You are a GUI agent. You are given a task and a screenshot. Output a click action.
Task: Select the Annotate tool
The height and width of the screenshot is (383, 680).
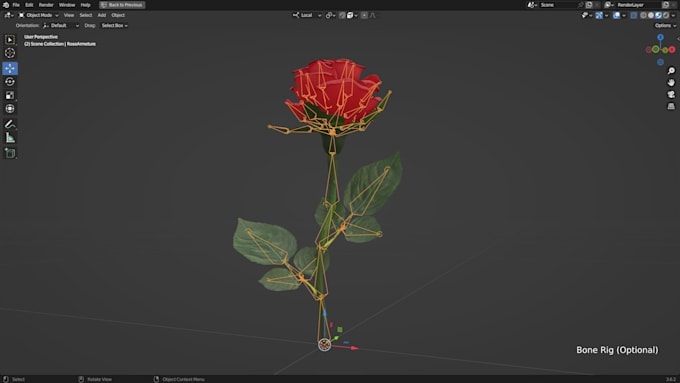[10, 124]
